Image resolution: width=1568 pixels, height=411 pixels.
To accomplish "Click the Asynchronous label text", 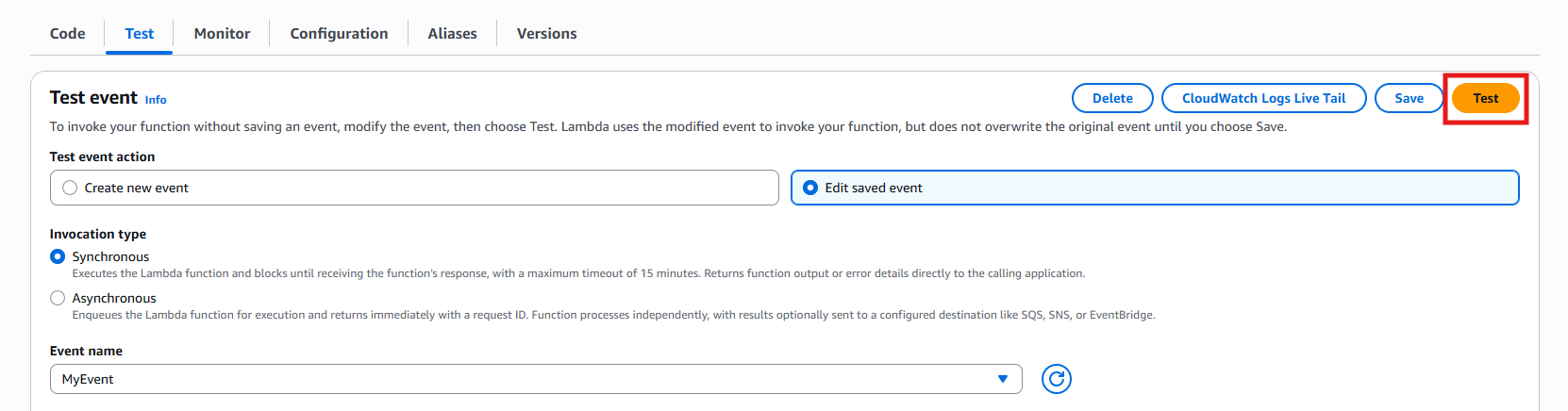I will 114,298.
